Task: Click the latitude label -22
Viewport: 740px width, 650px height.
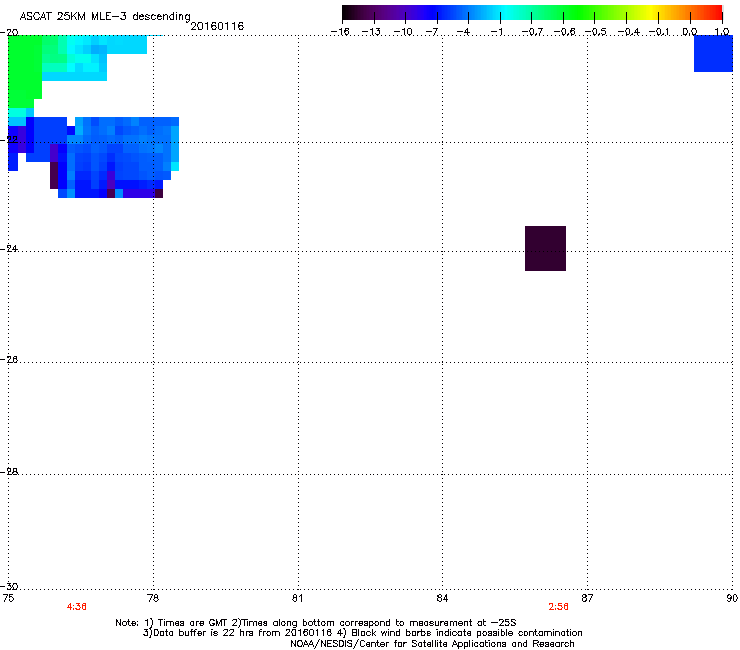Action: click(x=9, y=139)
